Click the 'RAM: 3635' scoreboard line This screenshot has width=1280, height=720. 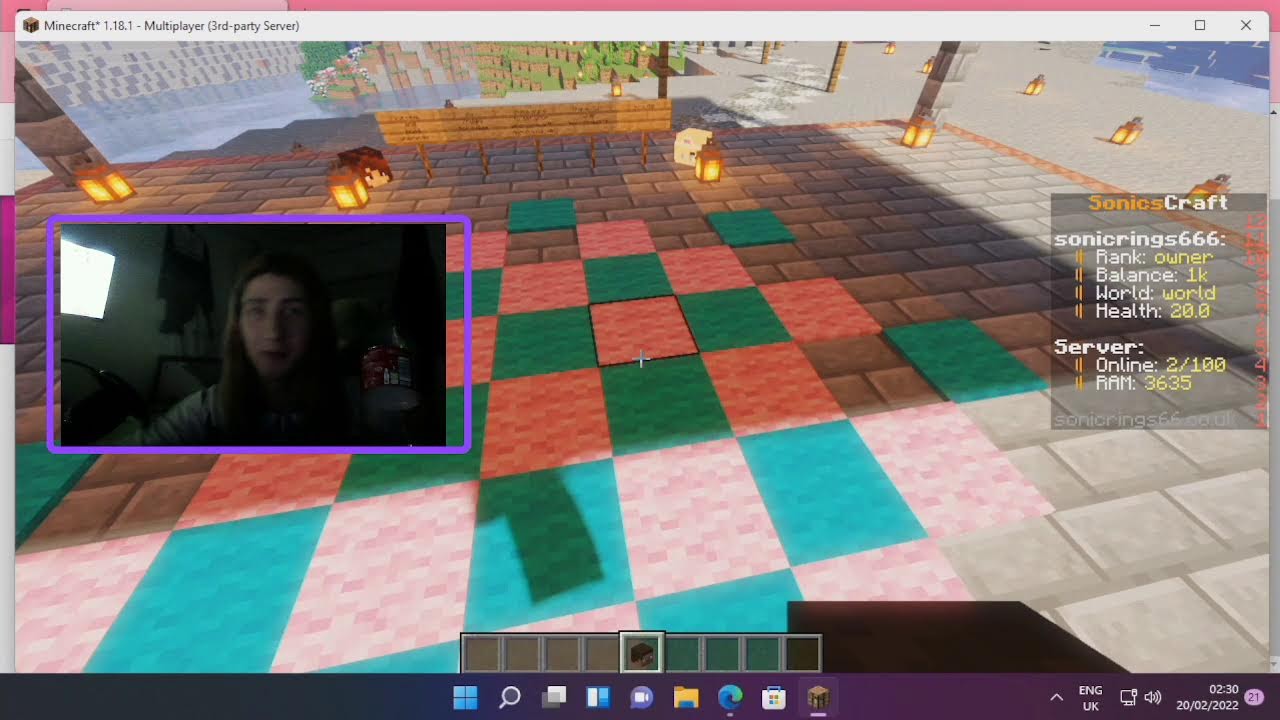pos(1133,383)
